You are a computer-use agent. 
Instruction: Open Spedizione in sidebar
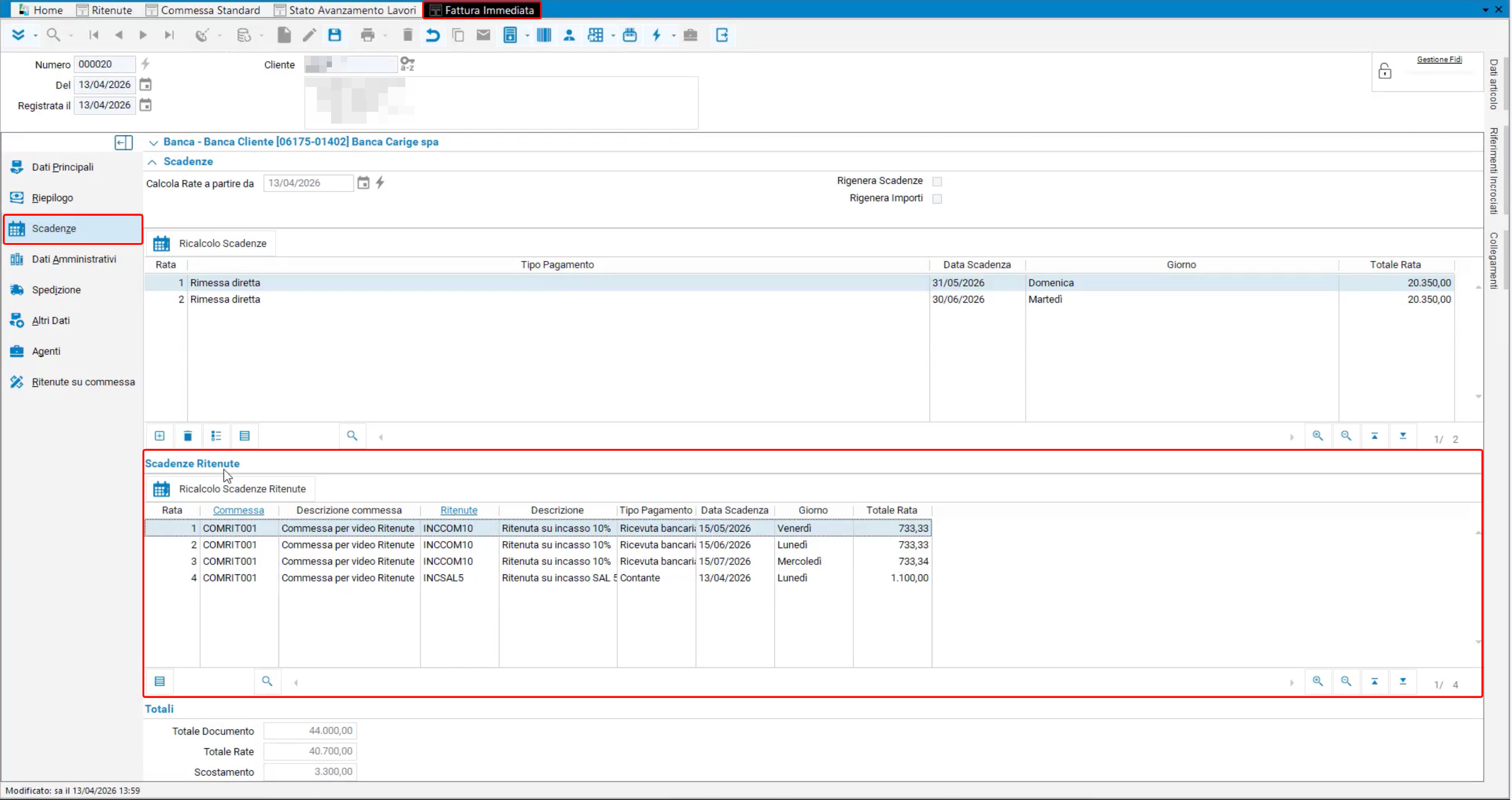(56, 290)
